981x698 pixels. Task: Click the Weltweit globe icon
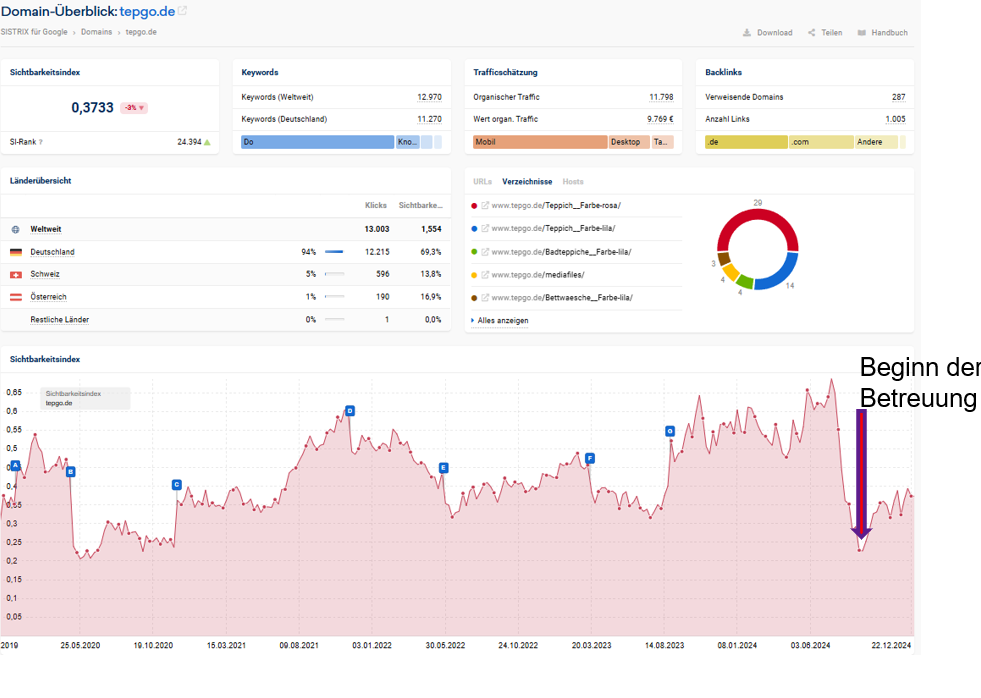click(x=16, y=229)
